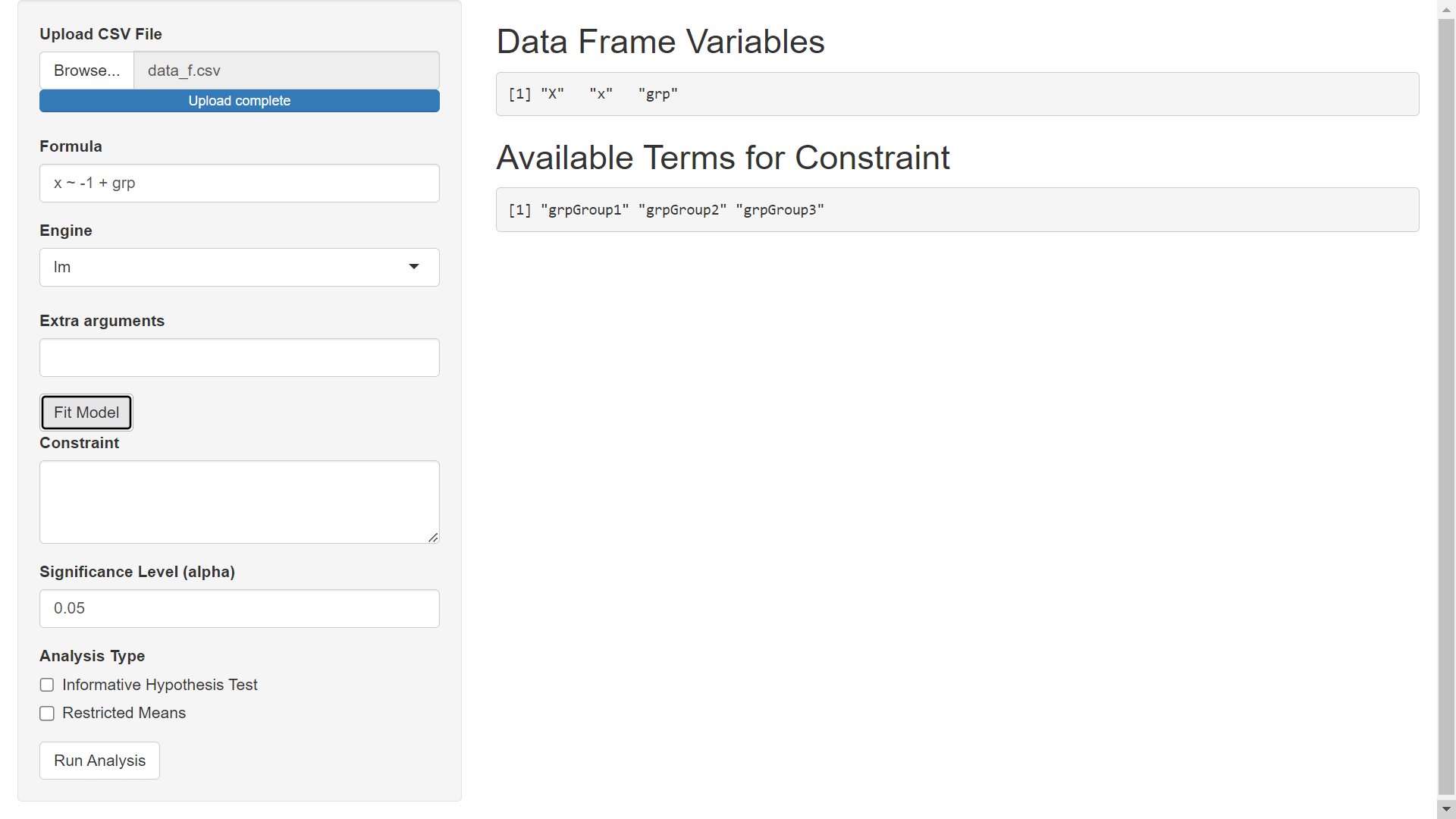1456x819 pixels.
Task: Click the Data Frame Variables output box
Action: [x=958, y=94]
